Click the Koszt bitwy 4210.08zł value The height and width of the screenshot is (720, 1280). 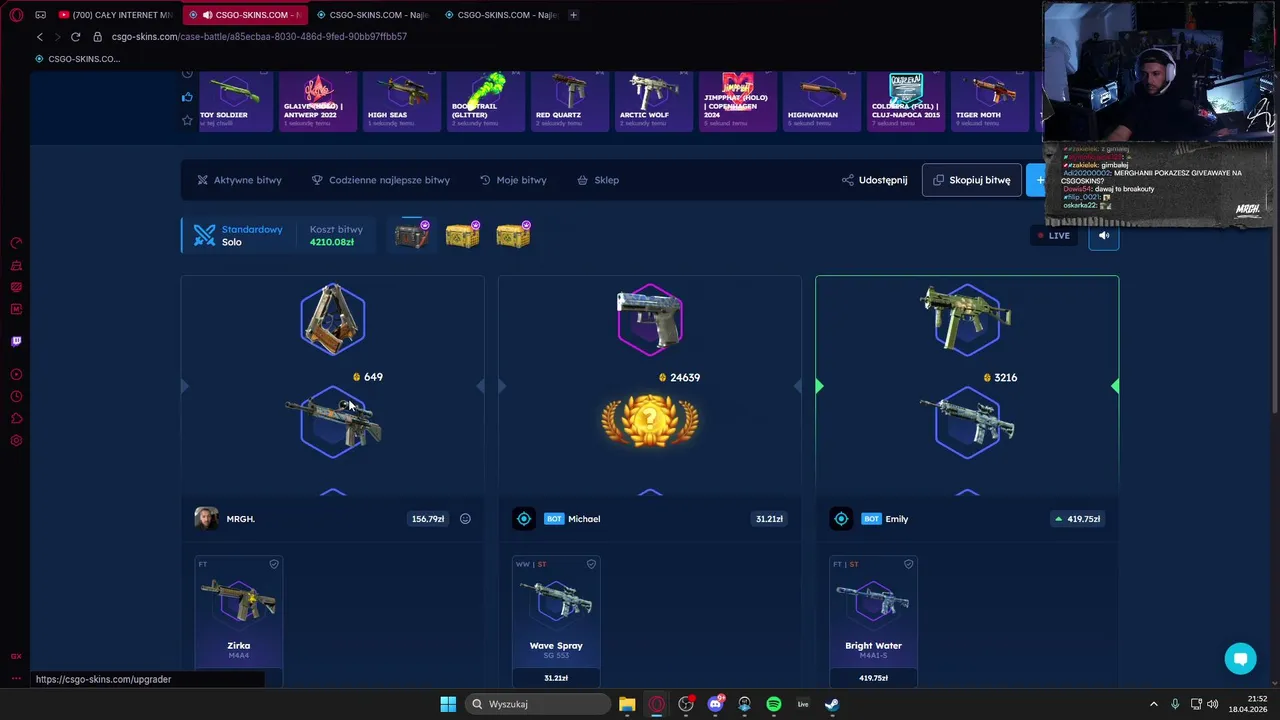coord(332,242)
